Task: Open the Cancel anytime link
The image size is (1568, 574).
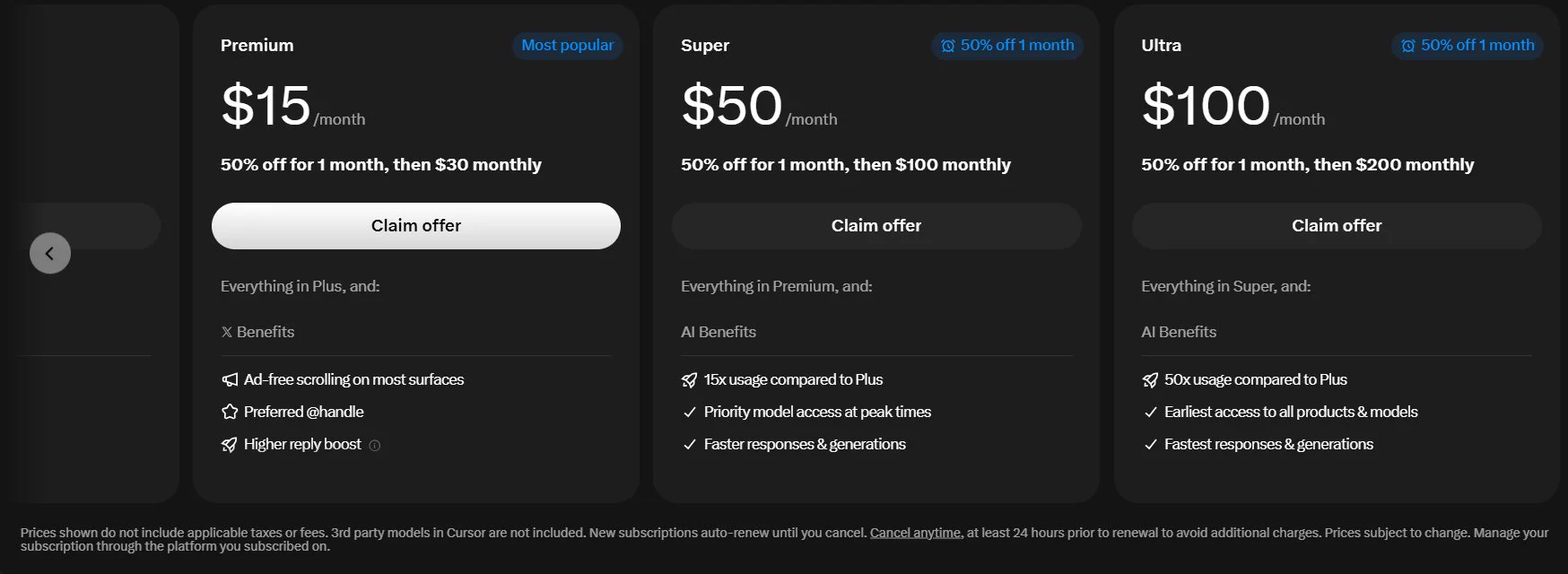Action: (x=916, y=533)
